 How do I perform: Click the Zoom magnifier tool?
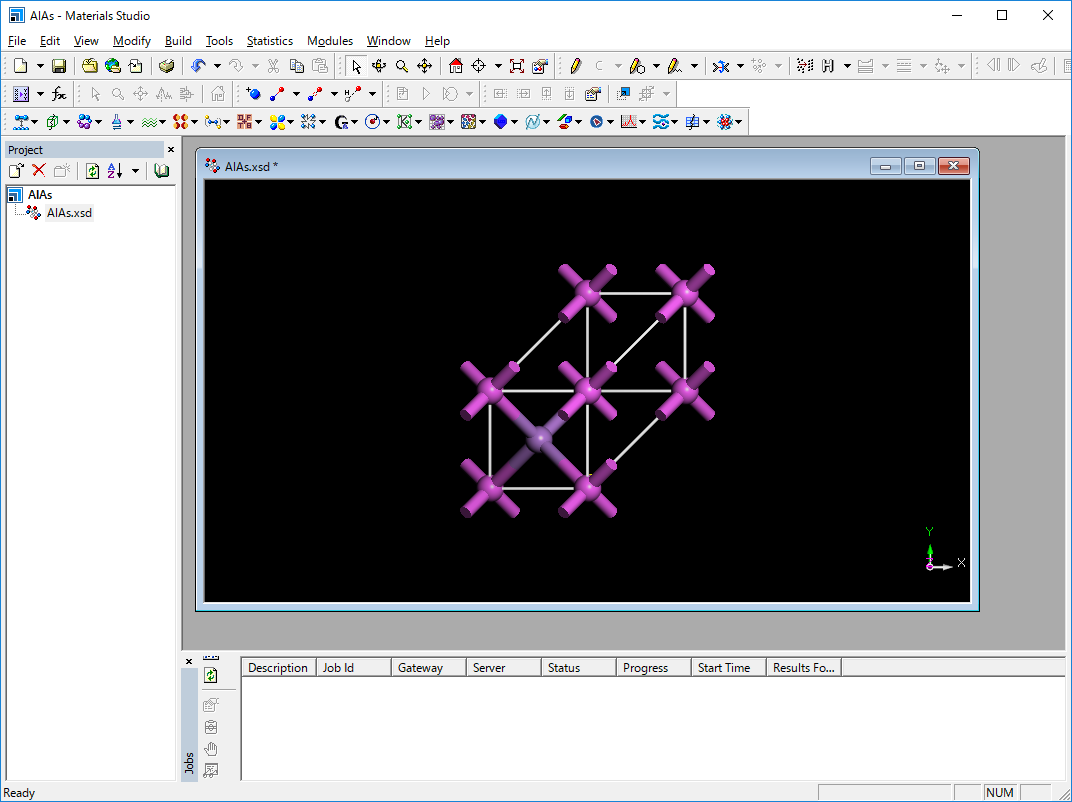pyautogui.click(x=401, y=66)
